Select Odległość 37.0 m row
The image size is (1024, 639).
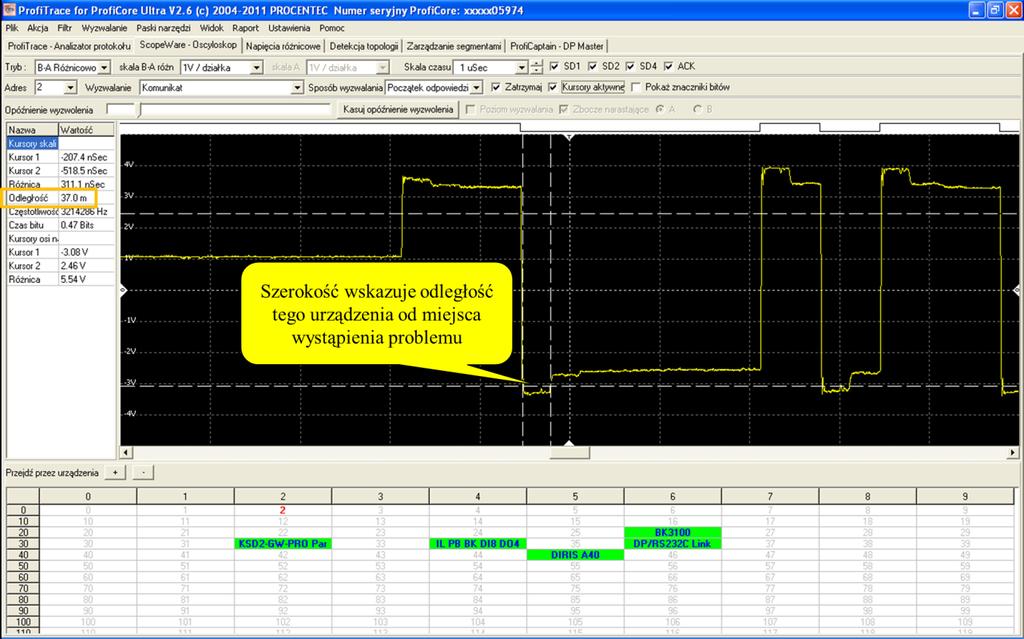tap(61, 198)
